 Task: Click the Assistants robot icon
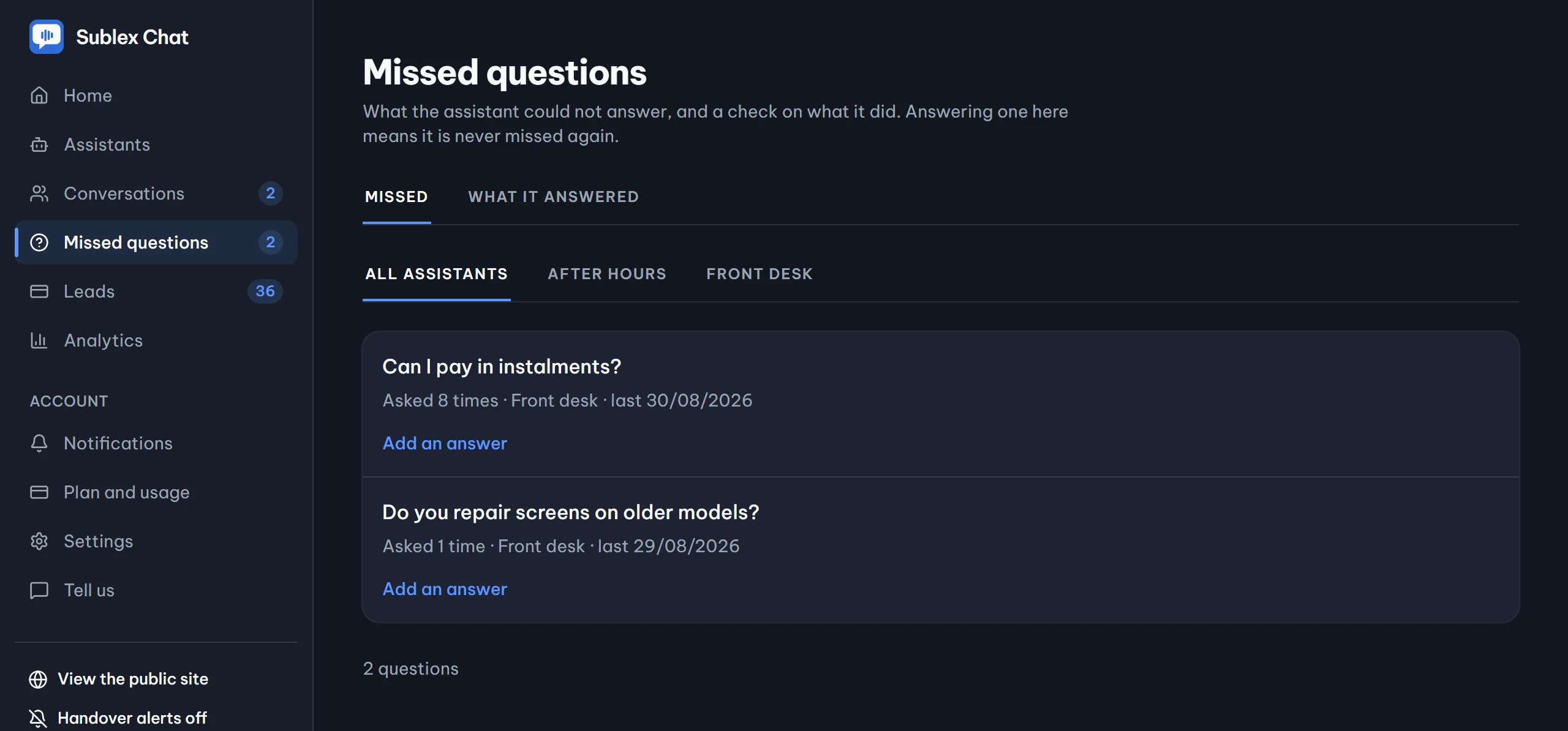pyautogui.click(x=39, y=144)
